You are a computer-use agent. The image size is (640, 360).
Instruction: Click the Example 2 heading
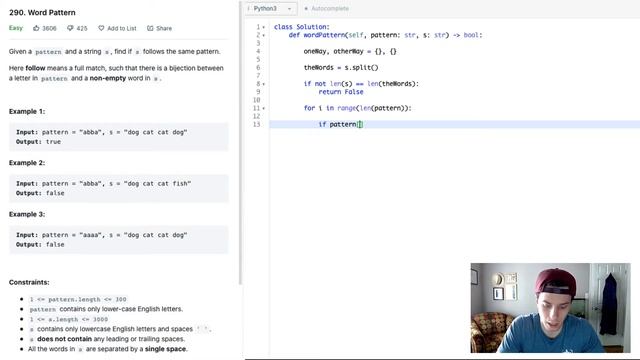pos(27,163)
